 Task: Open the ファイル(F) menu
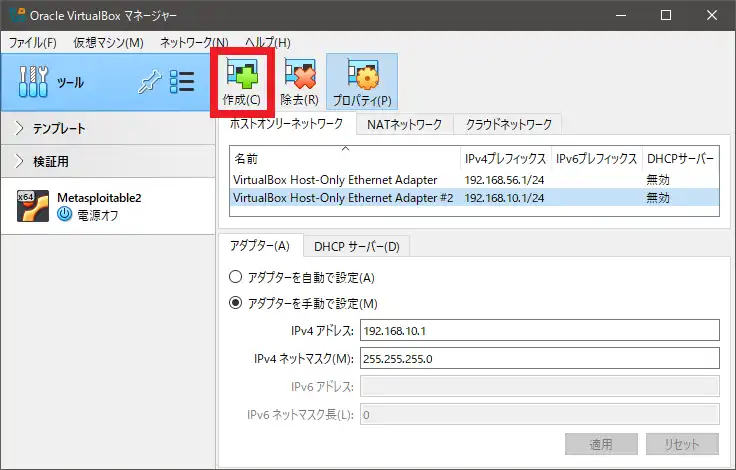pyautogui.click(x=33, y=42)
